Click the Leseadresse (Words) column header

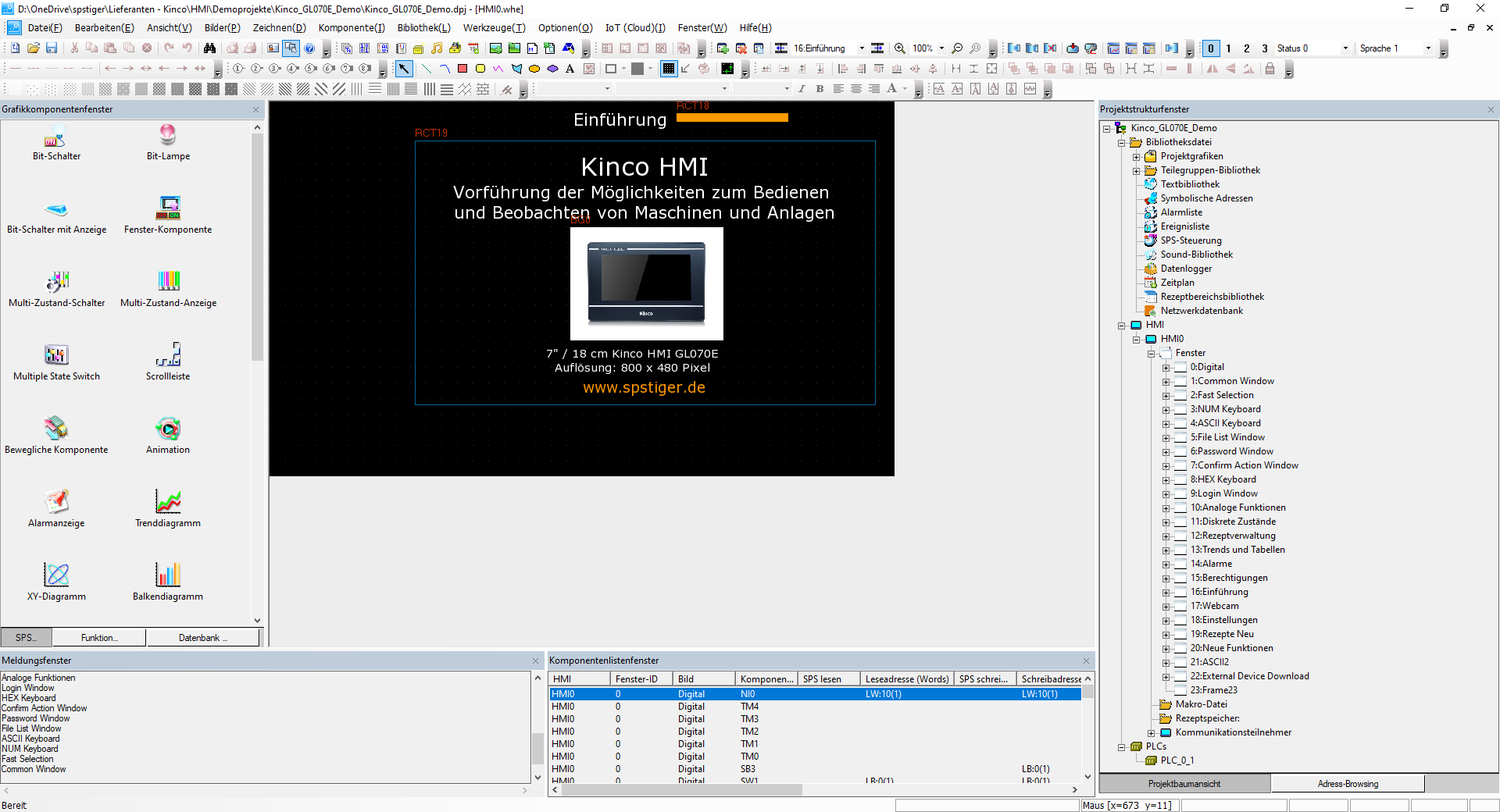(907, 679)
